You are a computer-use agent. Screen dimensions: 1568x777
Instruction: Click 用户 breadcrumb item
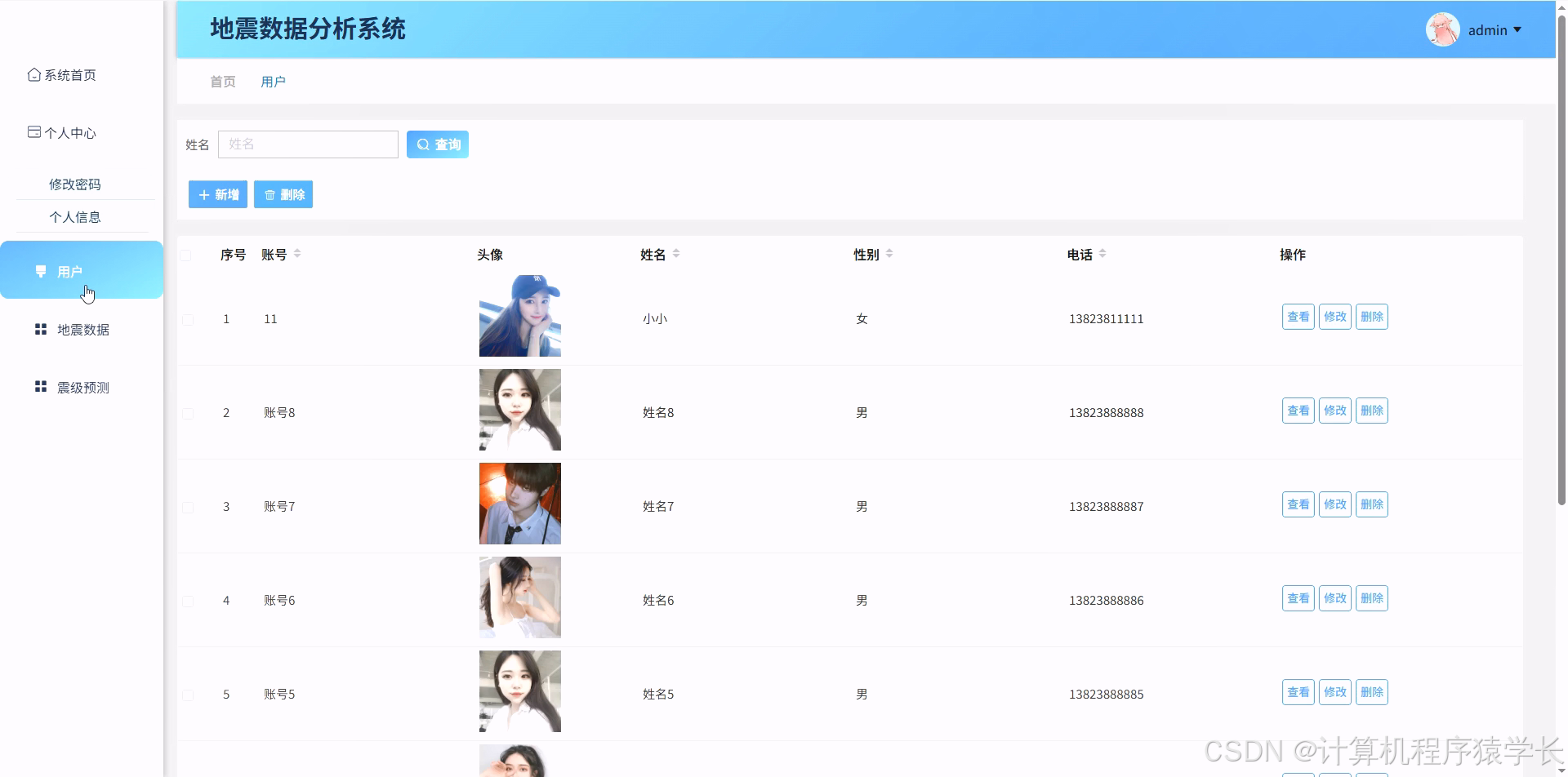(273, 82)
